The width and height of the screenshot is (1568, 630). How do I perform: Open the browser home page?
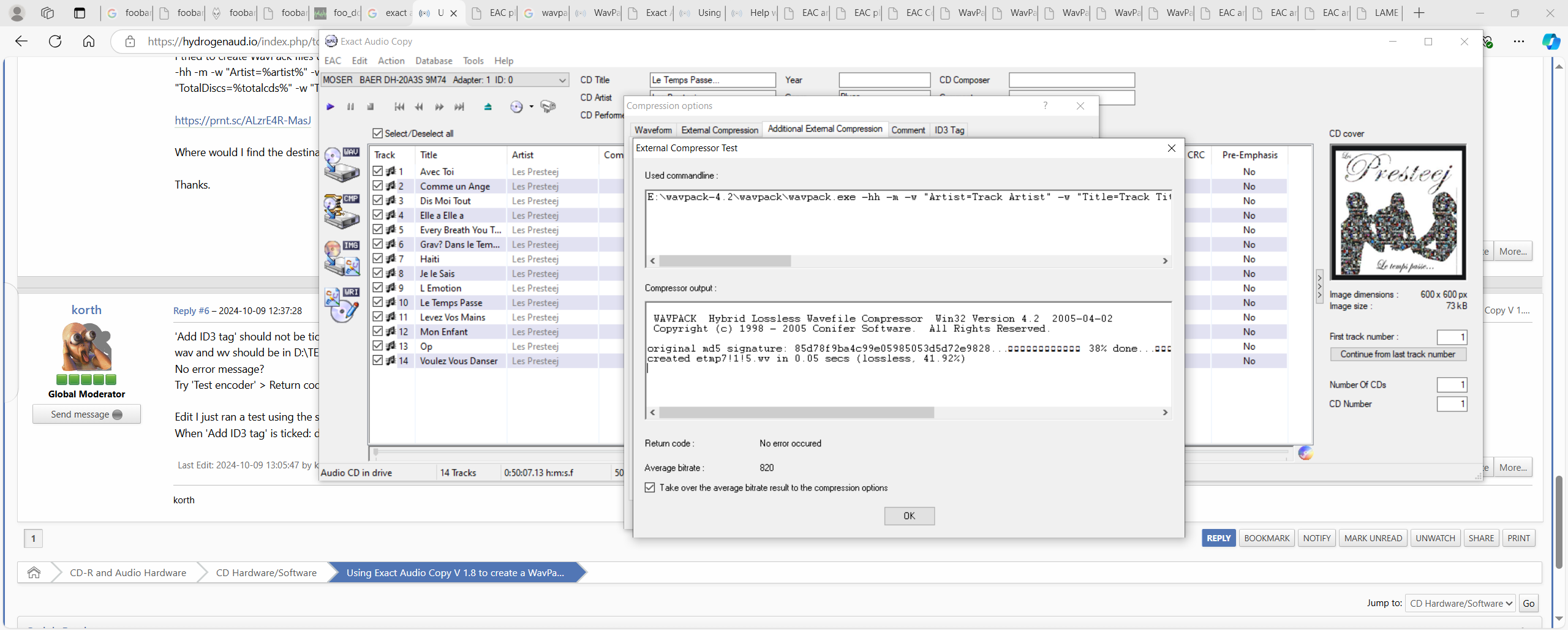coord(89,41)
